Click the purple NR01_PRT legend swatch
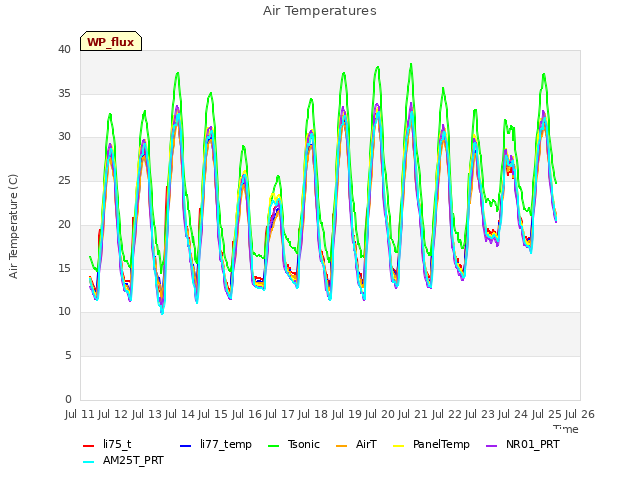This screenshot has height=480, width=640. 492,445
